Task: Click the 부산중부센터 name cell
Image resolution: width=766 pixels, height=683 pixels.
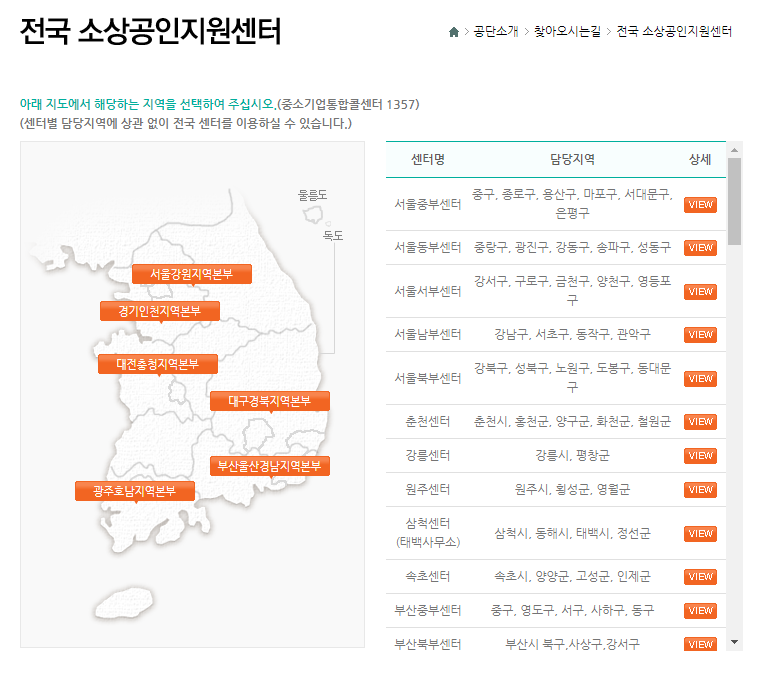Action: tap(428, 610)
